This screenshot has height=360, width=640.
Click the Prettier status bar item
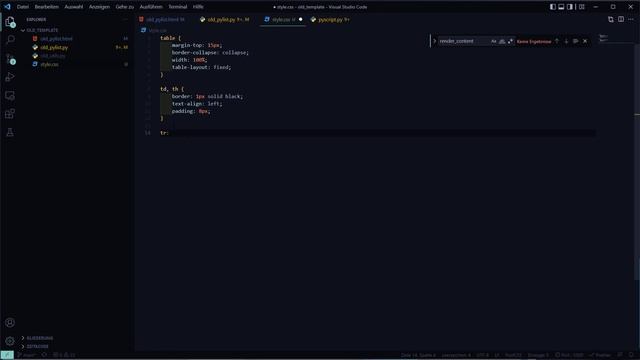point(600,355)
